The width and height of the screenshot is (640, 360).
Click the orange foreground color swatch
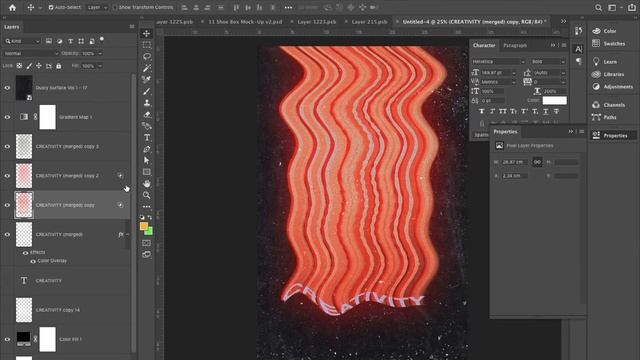[x=144, y=226]
